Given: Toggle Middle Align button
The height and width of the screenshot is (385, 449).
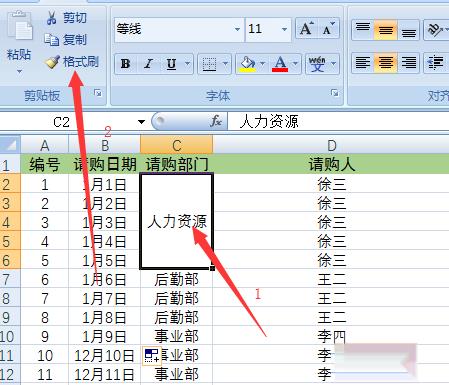Looking at the screenshot, I should click(386, 29).
